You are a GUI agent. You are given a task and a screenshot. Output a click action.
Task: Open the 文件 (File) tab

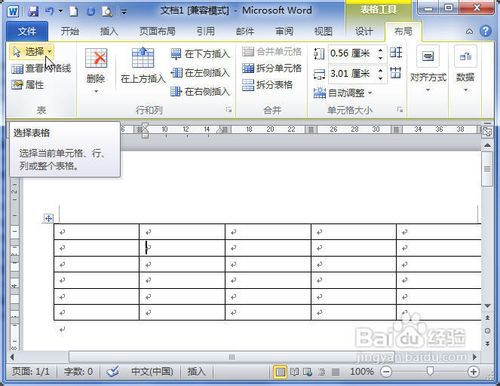click(27, 31)
